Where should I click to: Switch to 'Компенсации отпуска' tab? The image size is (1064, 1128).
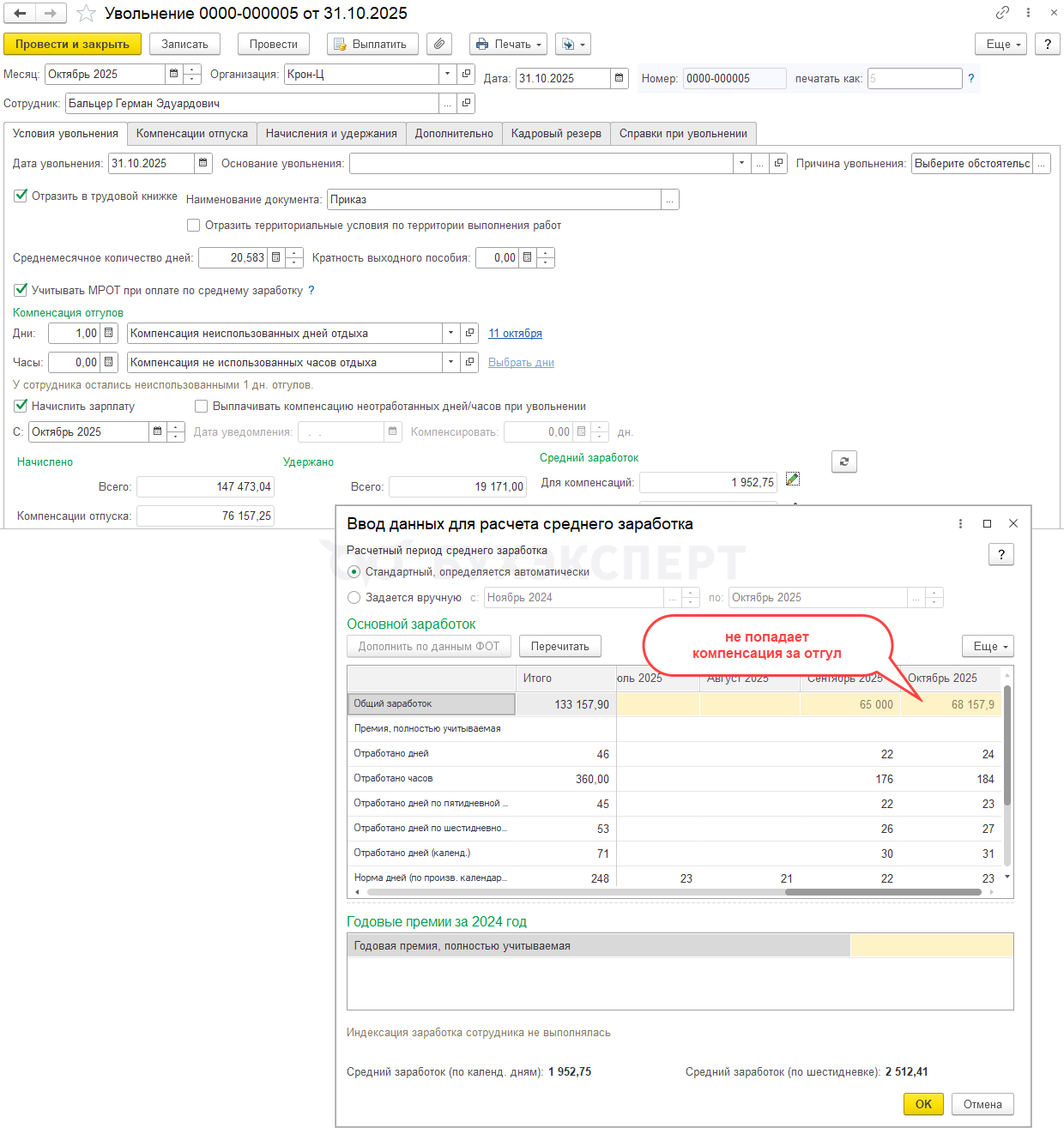point(192,133)
